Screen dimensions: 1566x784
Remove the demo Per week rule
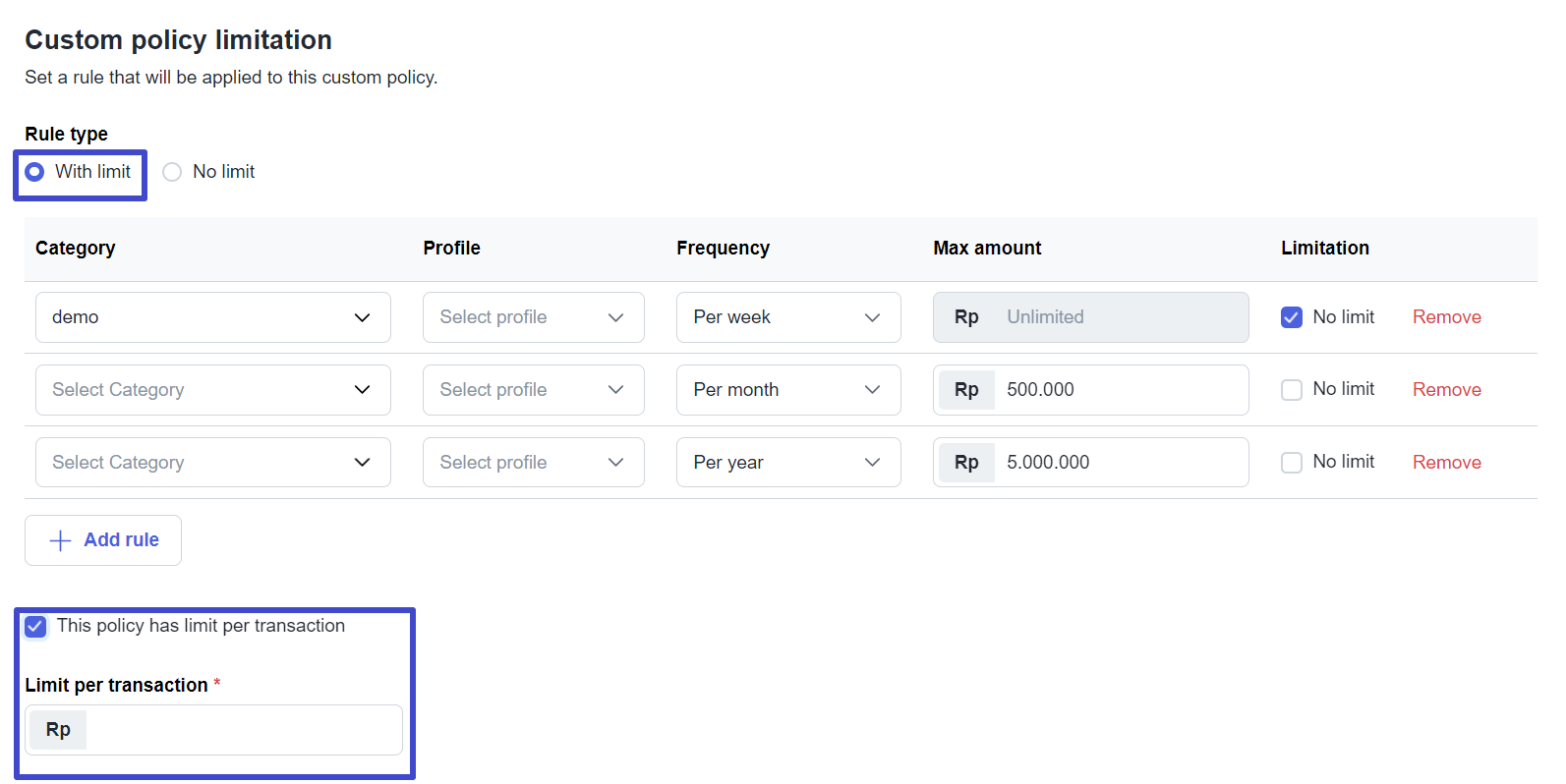coord(1446,317)
